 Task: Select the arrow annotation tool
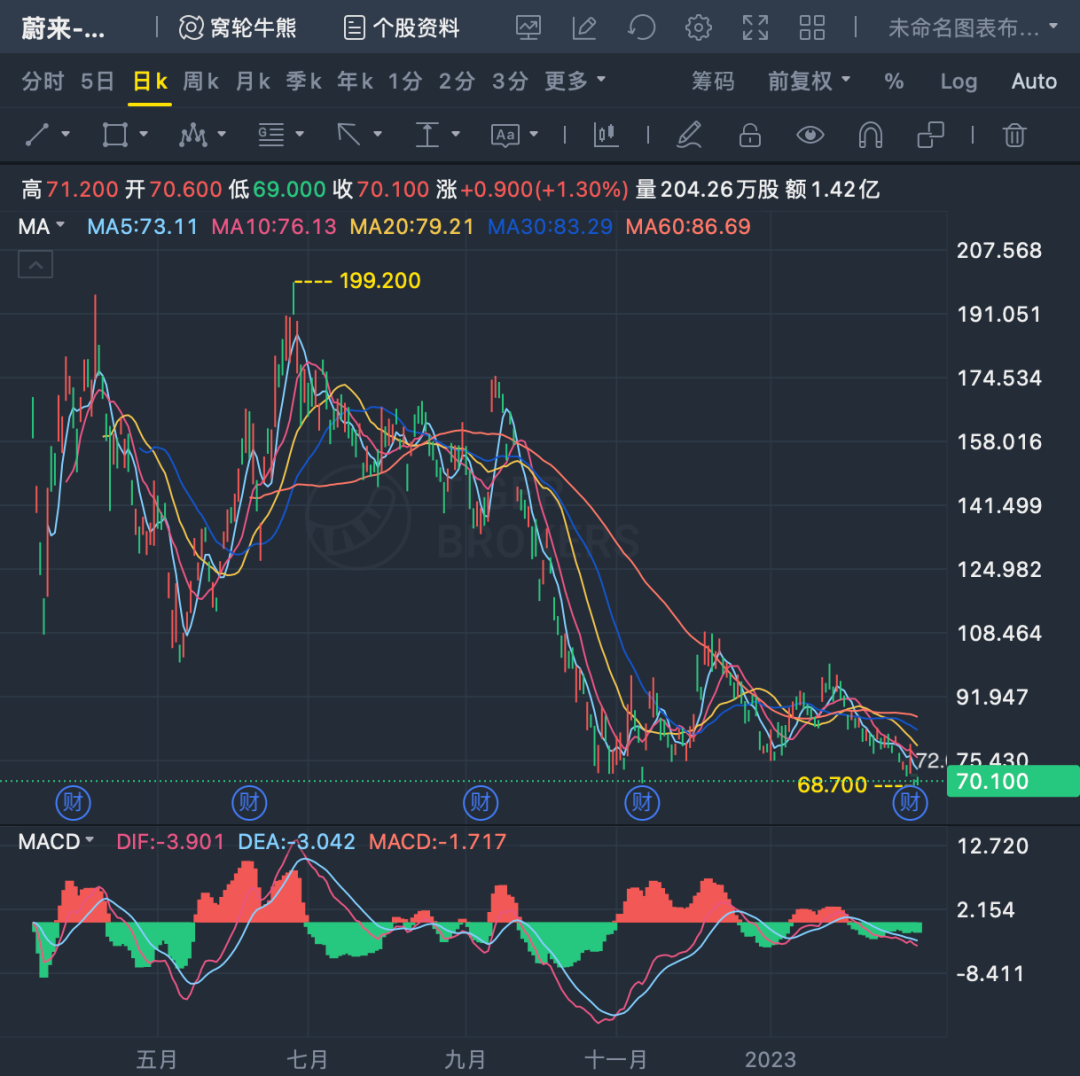[349, 134]
